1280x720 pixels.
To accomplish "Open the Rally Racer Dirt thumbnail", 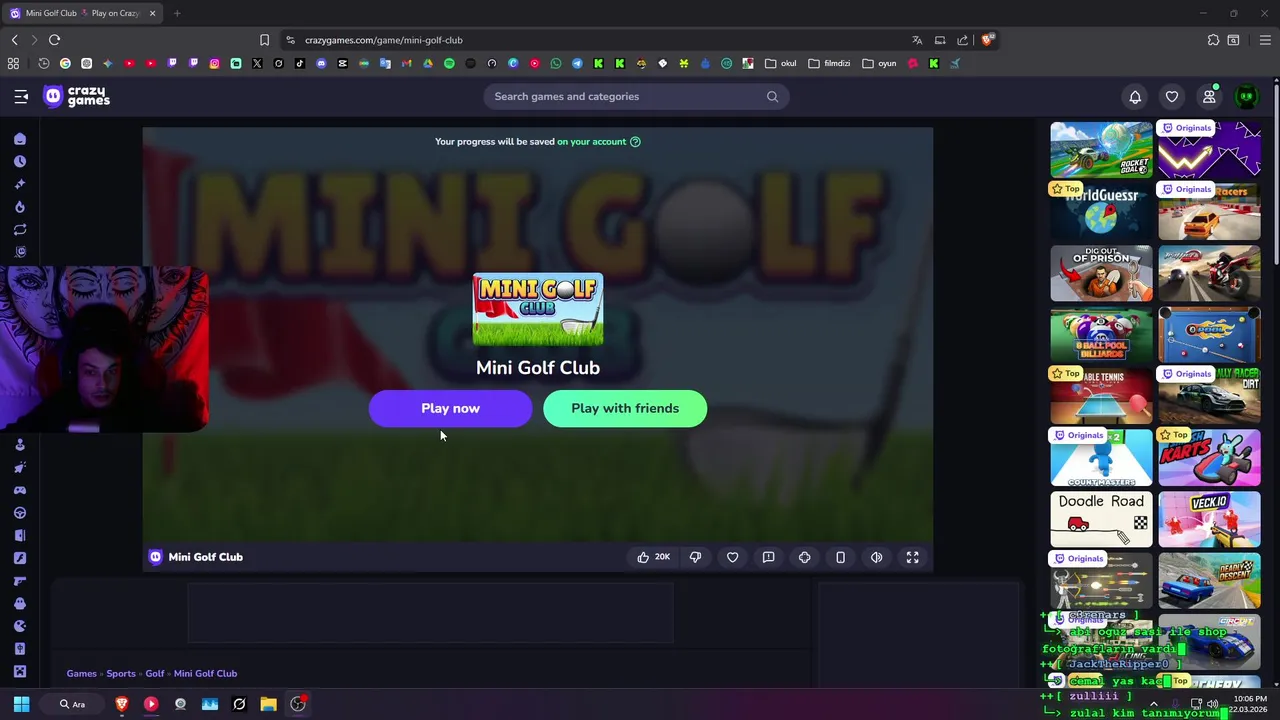I will tap(1209, 396).
